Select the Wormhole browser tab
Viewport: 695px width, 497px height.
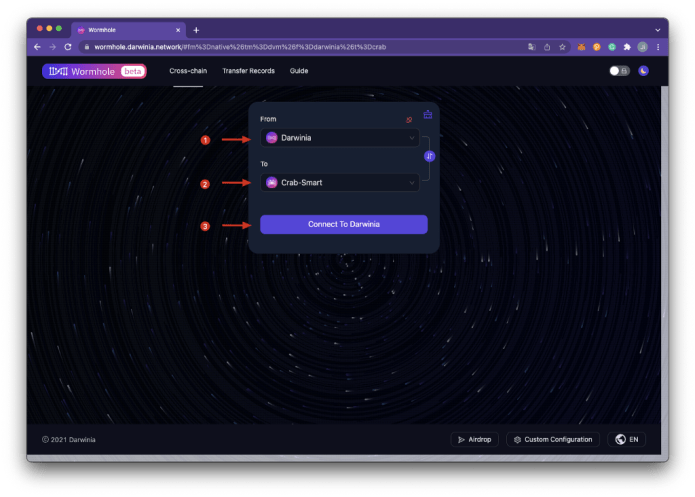pos(129,30)
